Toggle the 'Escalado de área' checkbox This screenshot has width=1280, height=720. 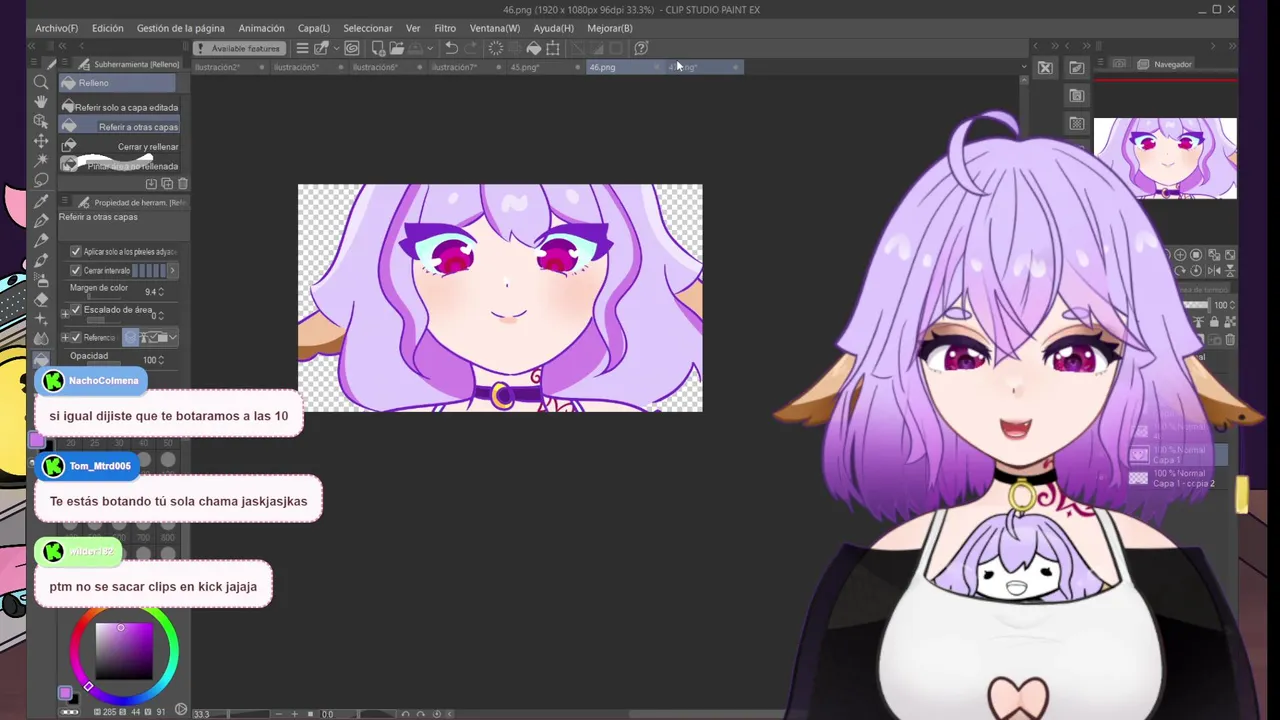pos(76,310)
